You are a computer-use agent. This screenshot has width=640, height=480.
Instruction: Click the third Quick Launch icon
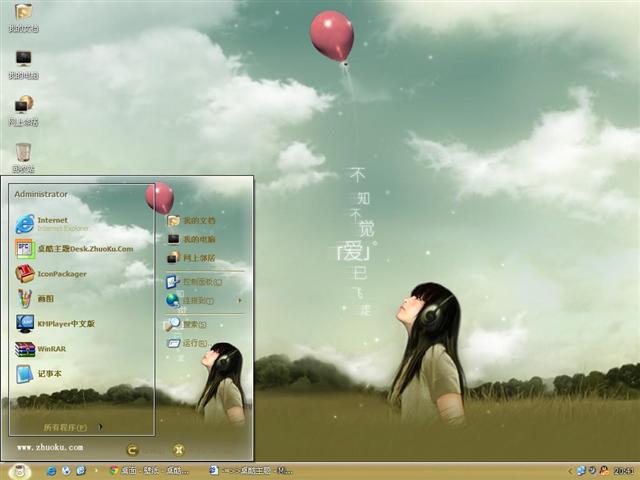[81, 471]
